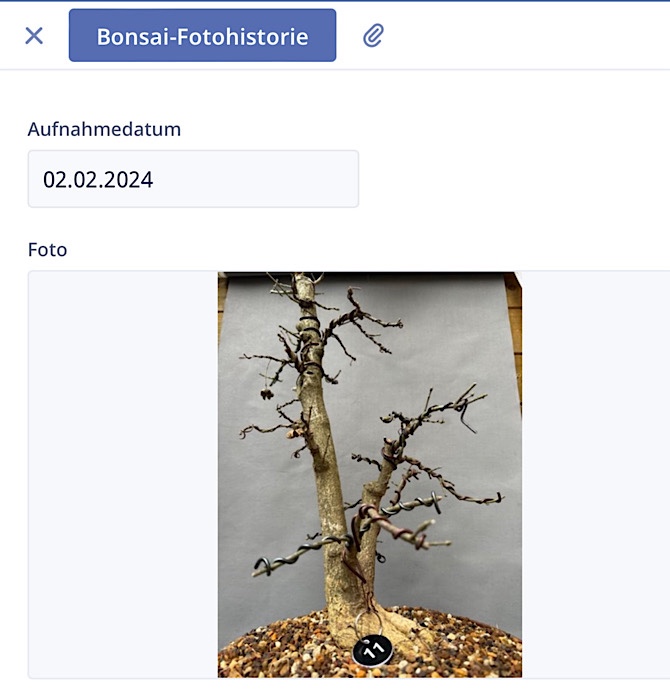
Task: Open the bonsai photo in Foto field
Action: tap(370, 475)
